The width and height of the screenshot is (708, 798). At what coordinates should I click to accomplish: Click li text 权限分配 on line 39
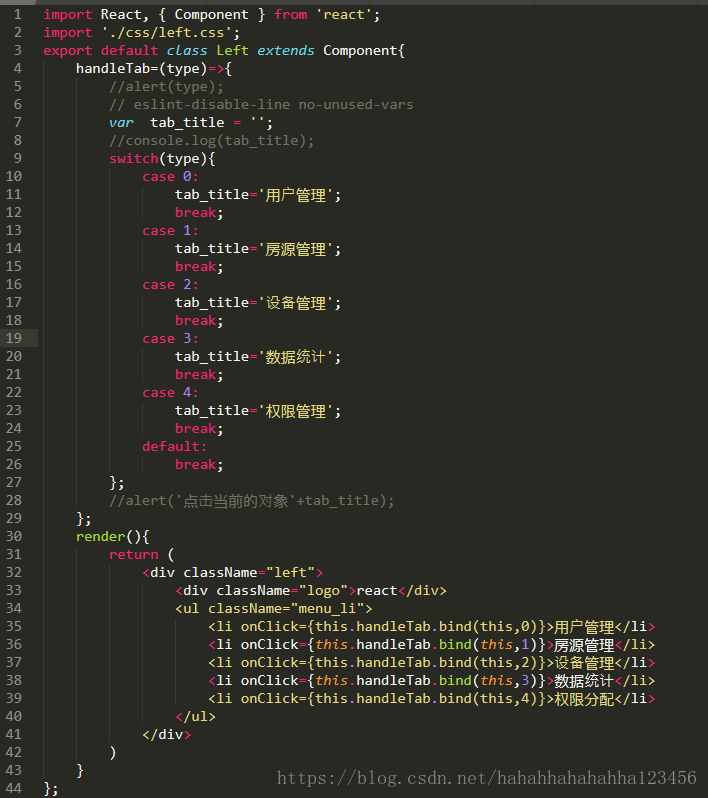tap(584, 698)
